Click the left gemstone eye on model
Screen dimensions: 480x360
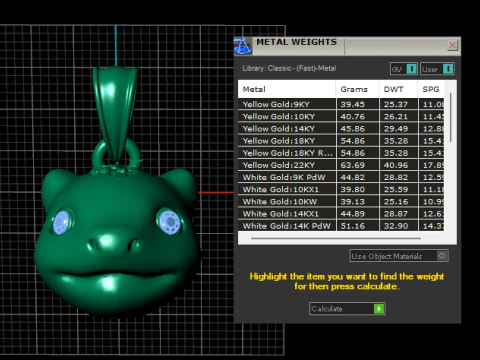62,222
